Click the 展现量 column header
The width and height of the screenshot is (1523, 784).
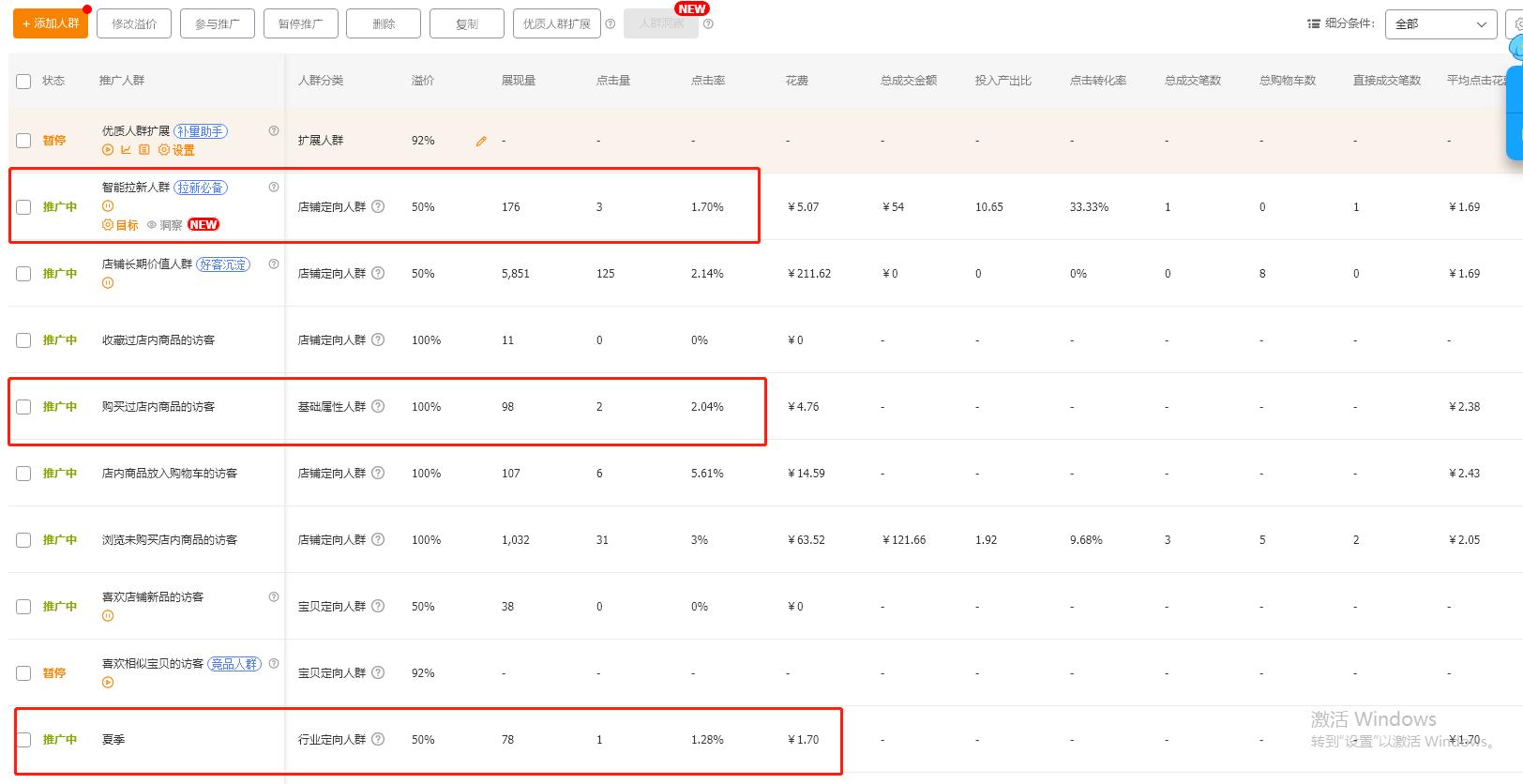point(519,81)
